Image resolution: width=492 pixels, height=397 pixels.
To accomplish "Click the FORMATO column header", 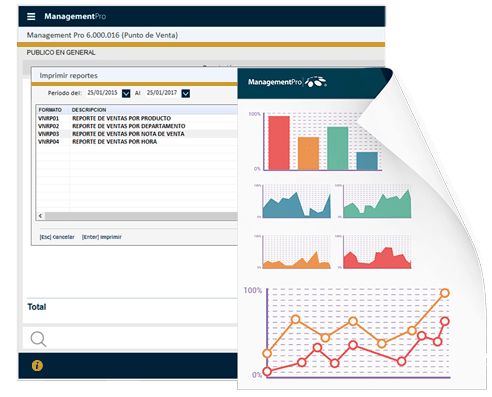I will [50, 110].
